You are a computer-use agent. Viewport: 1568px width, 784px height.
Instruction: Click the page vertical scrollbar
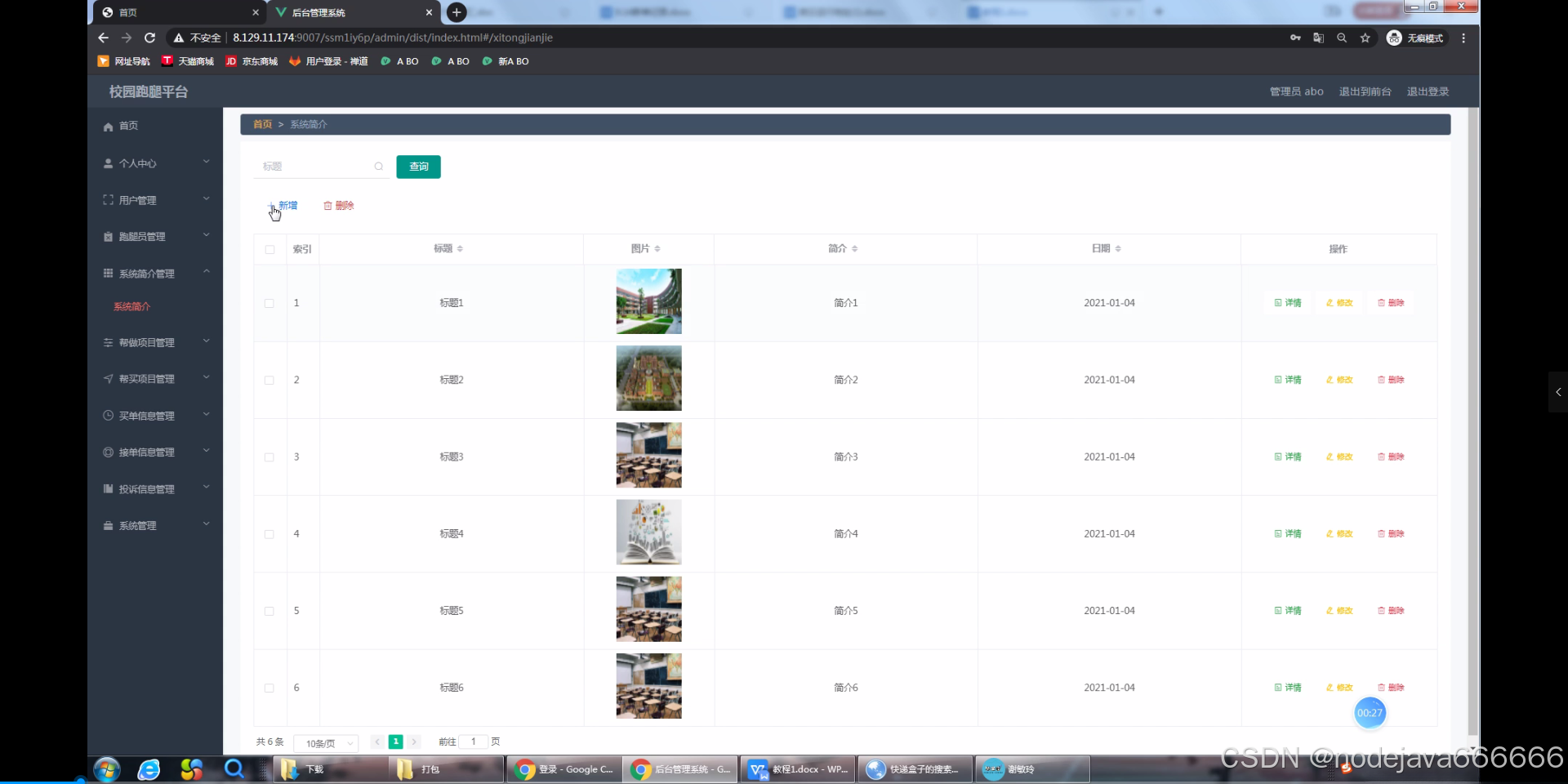point(1472,421)
